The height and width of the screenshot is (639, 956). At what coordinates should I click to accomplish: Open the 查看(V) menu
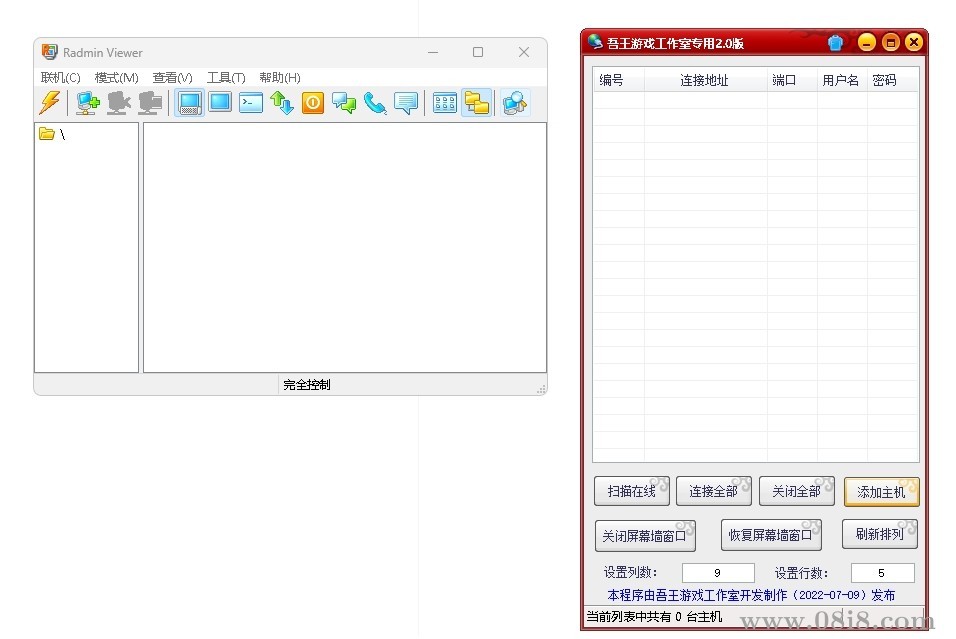click(173, 77)
